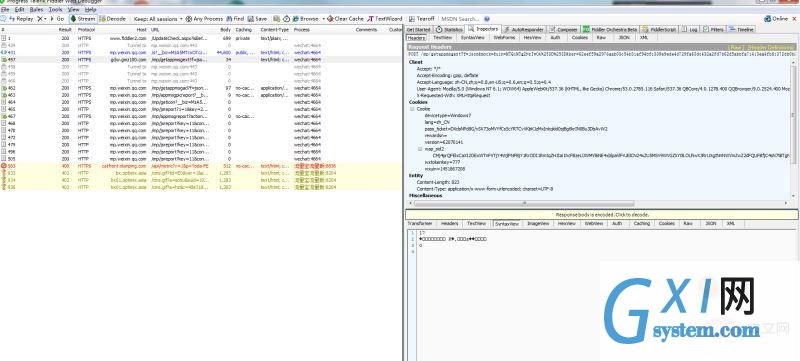Click the comment bubble toolbar icon
800x361 pixels.
coord(3,19)
